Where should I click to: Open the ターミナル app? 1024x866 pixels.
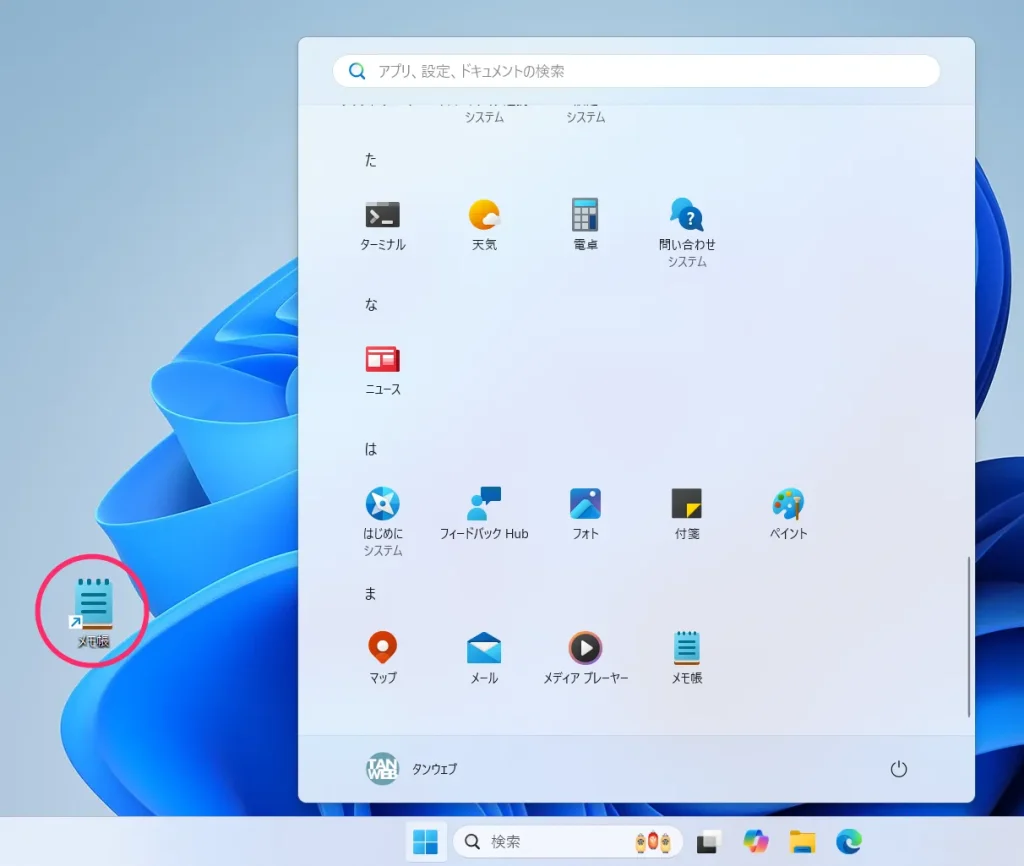click(x=383, y=226)
